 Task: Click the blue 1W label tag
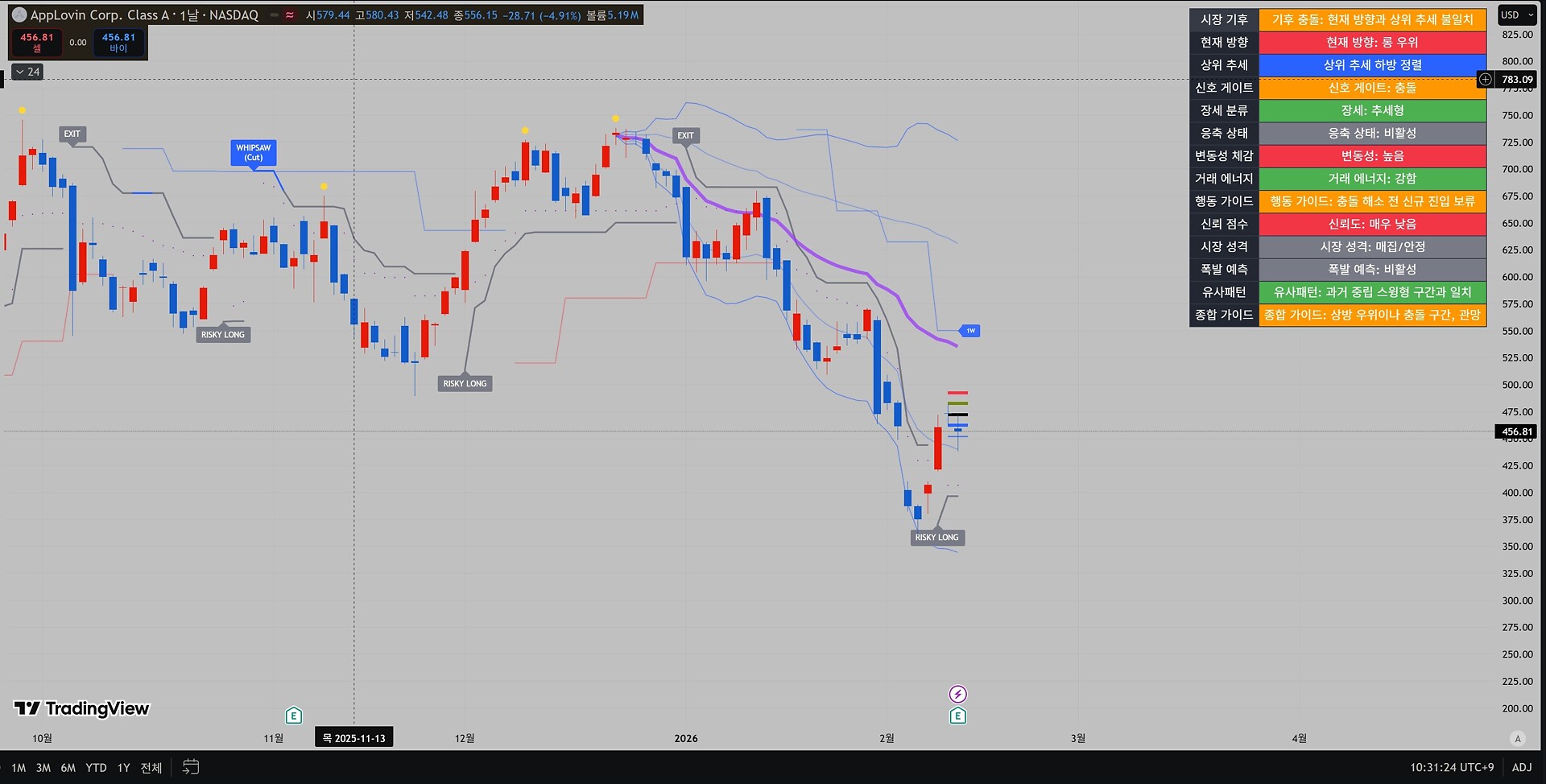tap(970, 331)
